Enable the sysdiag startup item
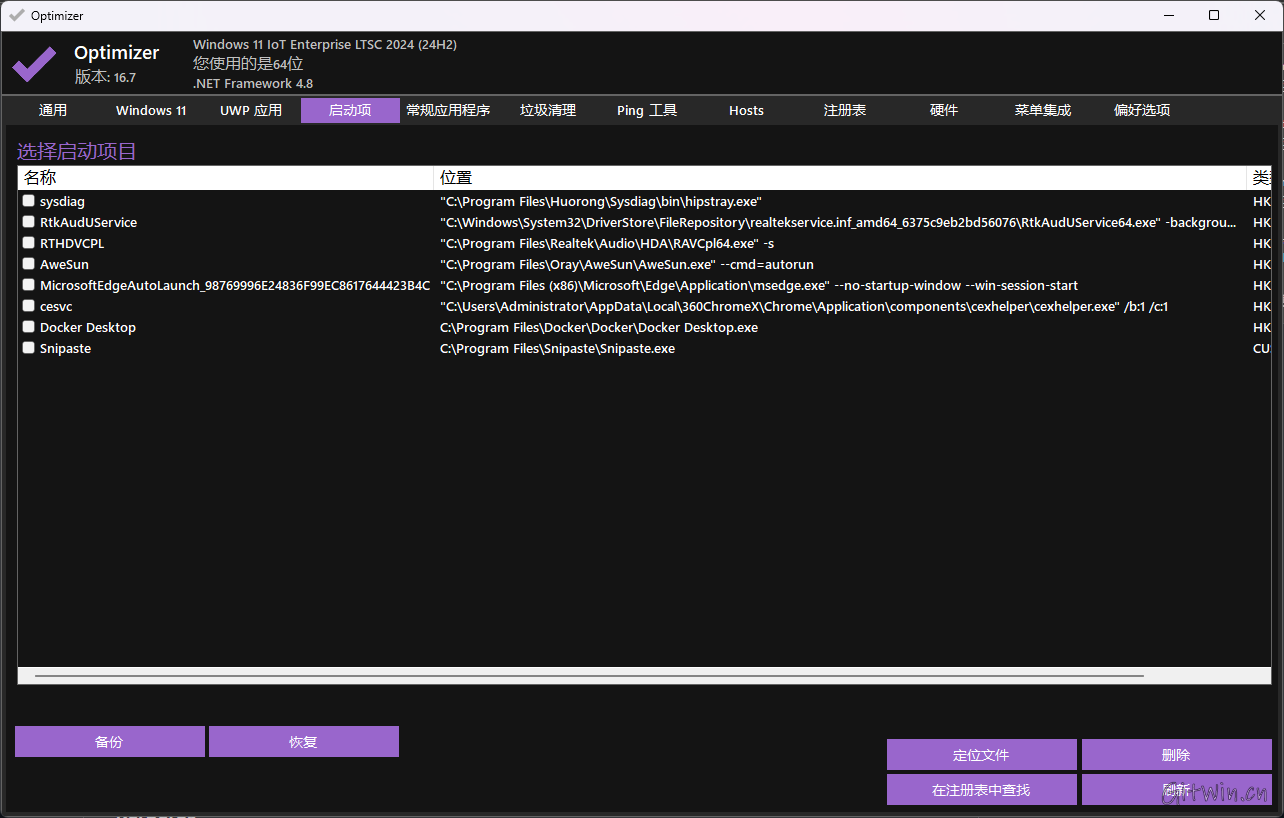The height and width of the screenshot is (818, 1284). [28, 200]
